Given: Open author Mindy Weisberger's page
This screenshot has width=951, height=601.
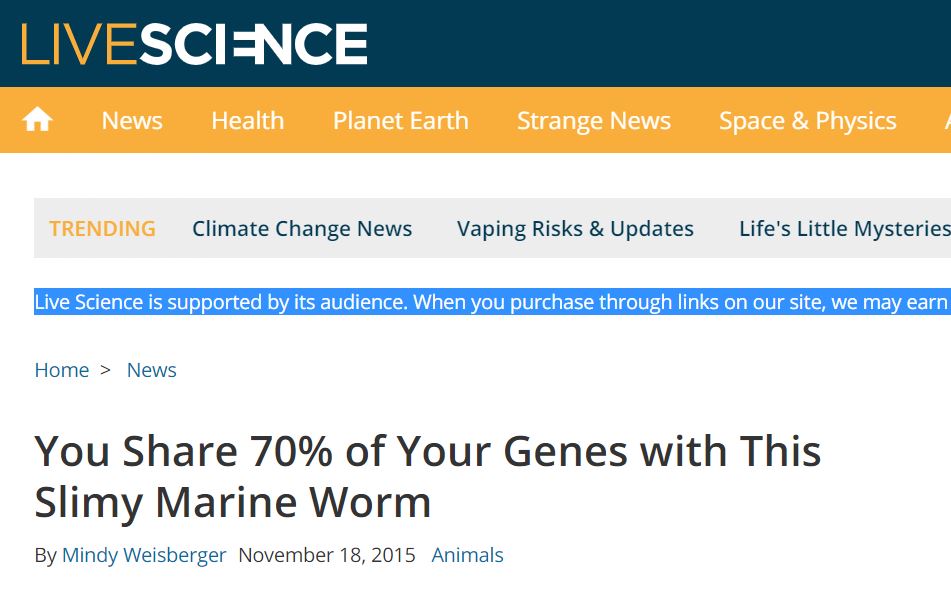Looking at the screenshot, I should (144, 555).
